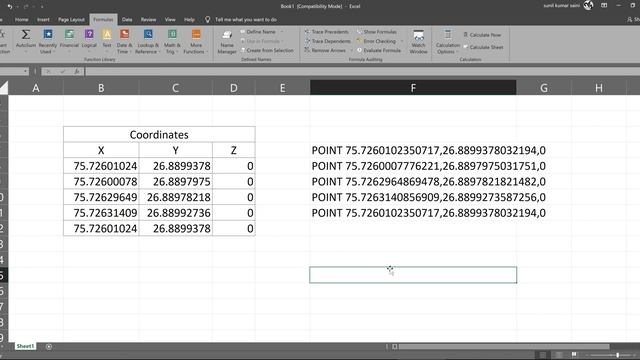The image size is (640, 360).
Task: Open the Insert ribbon tab
Action: (x=43, y=20)
